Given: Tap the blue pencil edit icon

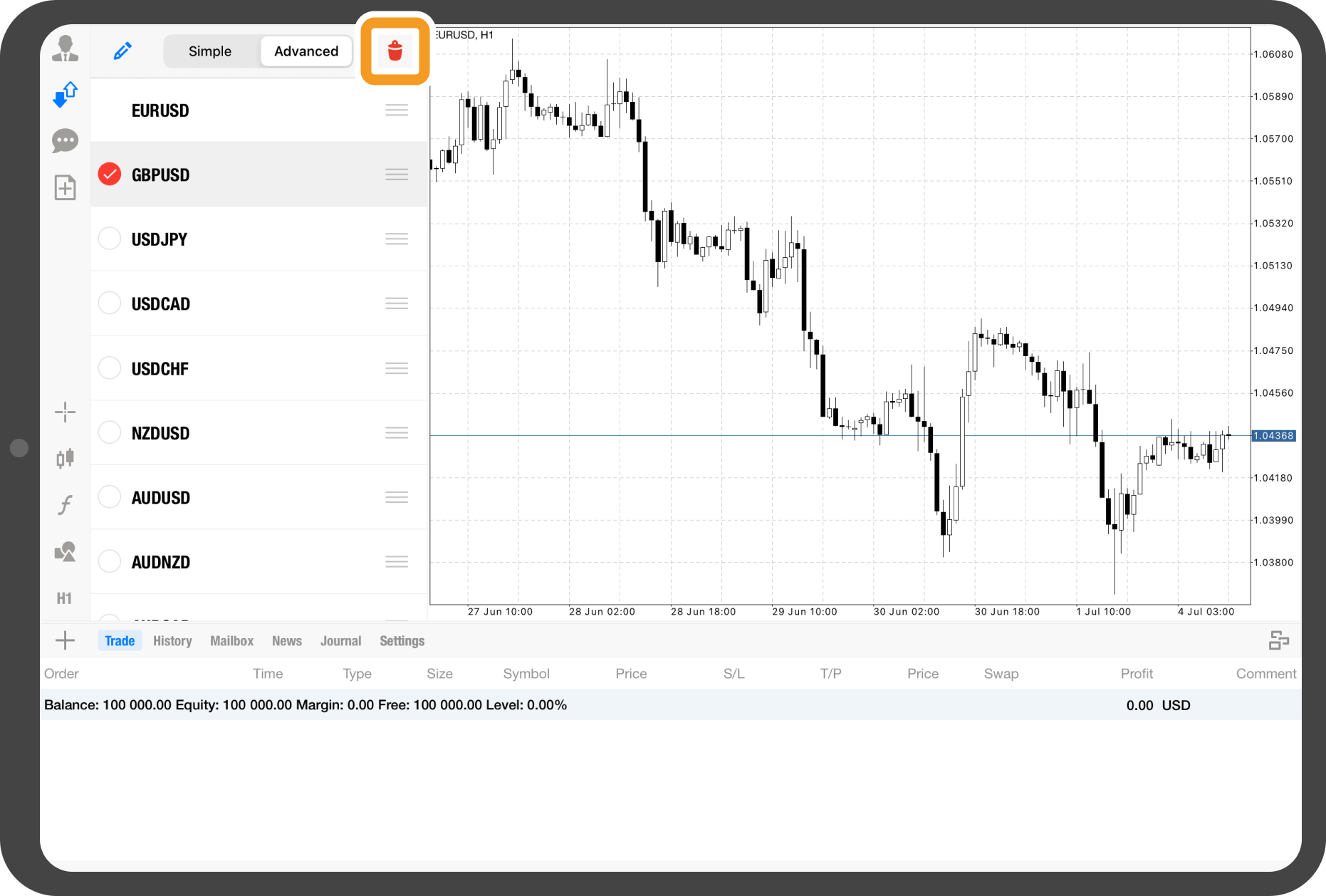Looking at the screenshot, I should (122, 51).
